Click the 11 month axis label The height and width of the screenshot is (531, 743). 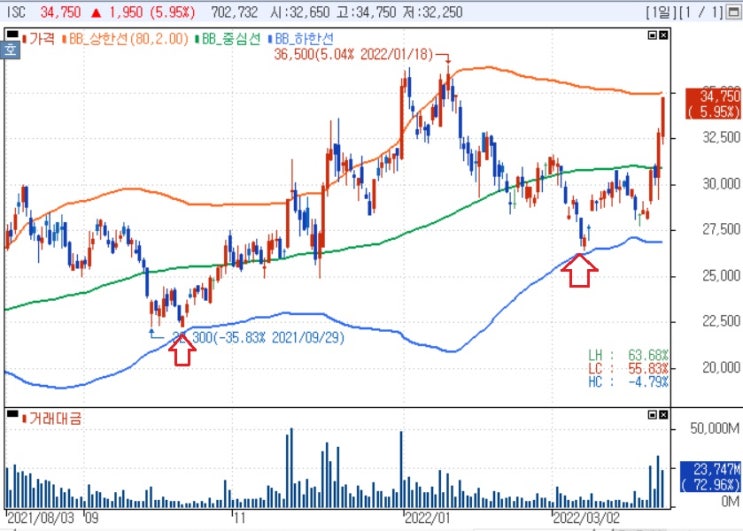(x=239, y=518)
